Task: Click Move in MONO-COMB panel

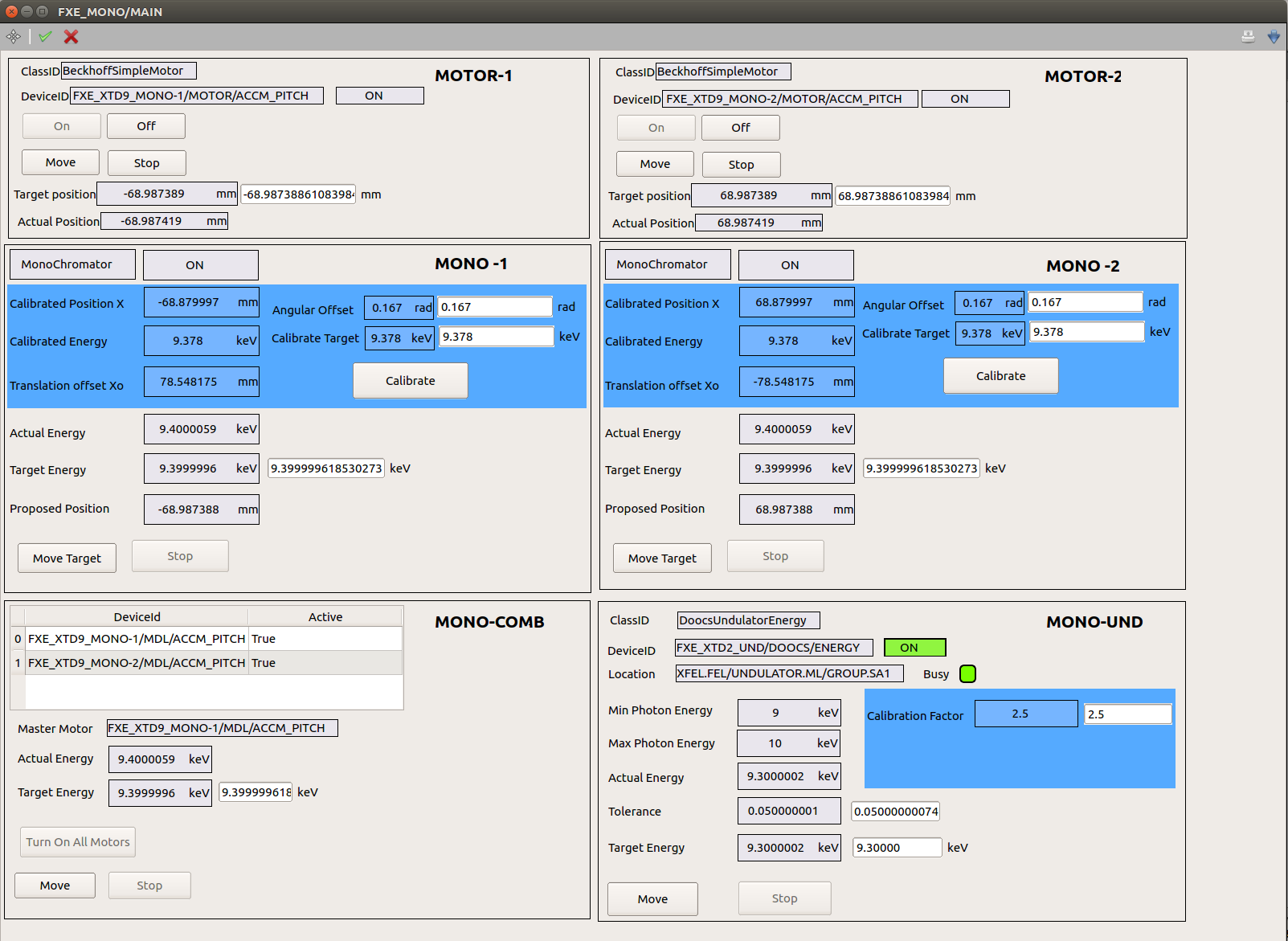Action: (55, 886)
